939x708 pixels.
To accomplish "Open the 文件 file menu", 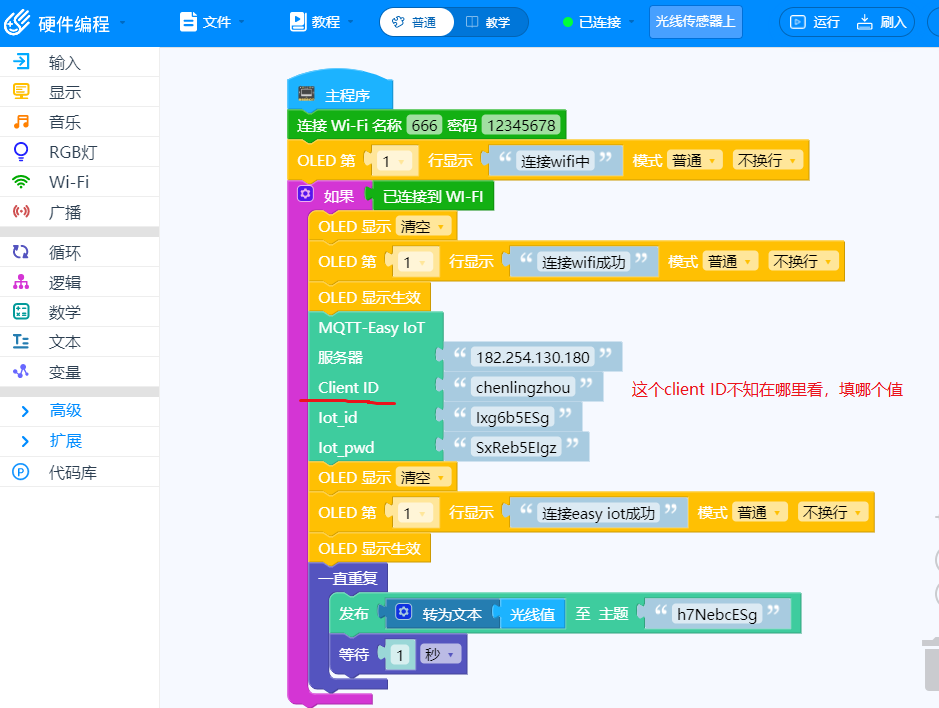I will click(x=213, y=22).
